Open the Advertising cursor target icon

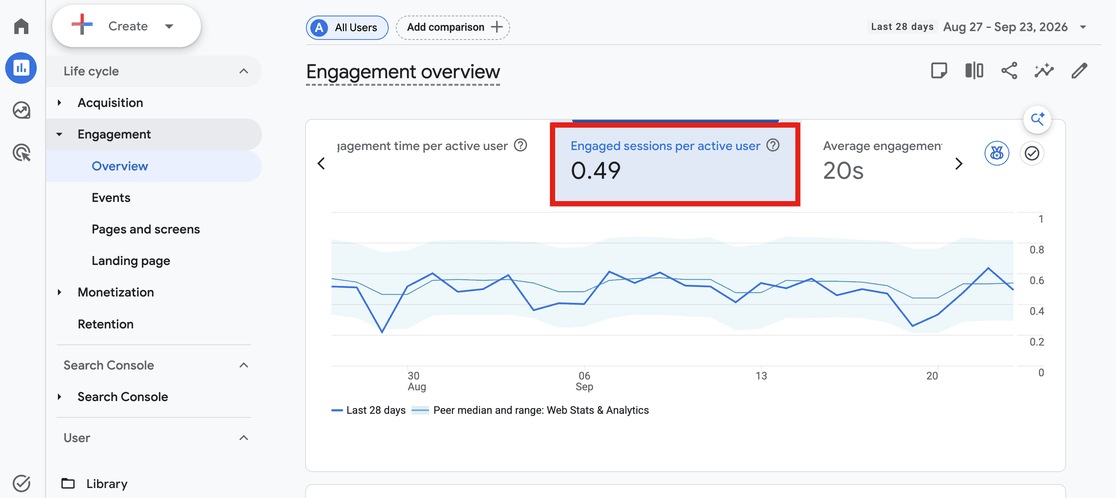(21, 152)
